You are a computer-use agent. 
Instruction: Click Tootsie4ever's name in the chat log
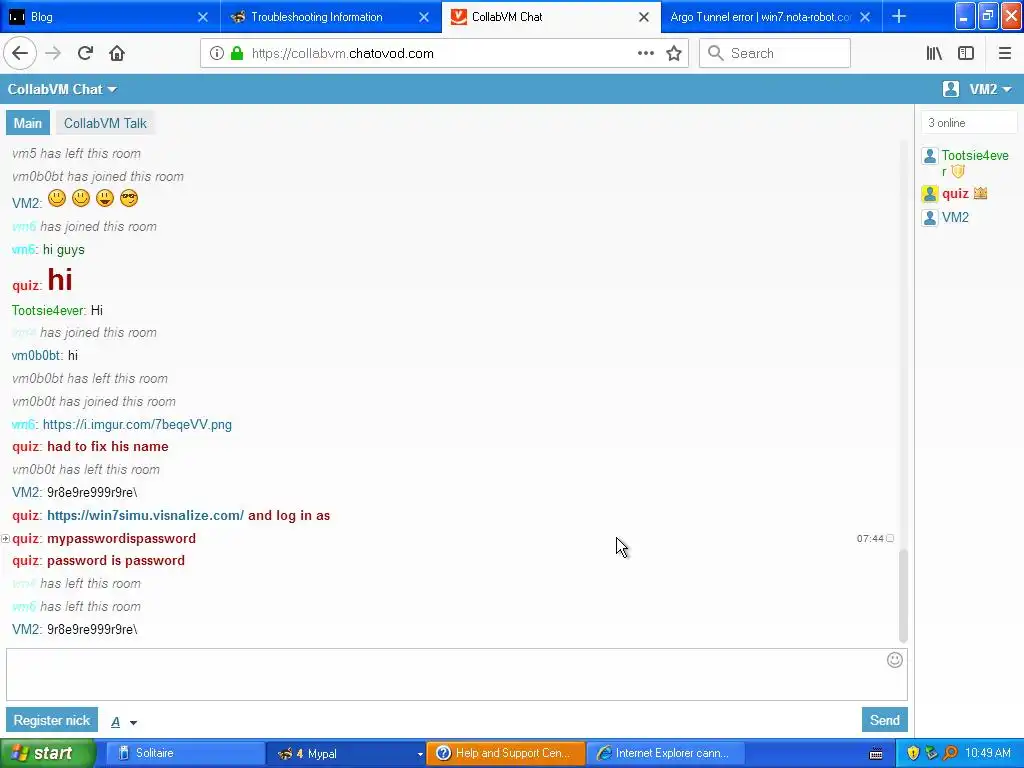click(x=48, y=310)
